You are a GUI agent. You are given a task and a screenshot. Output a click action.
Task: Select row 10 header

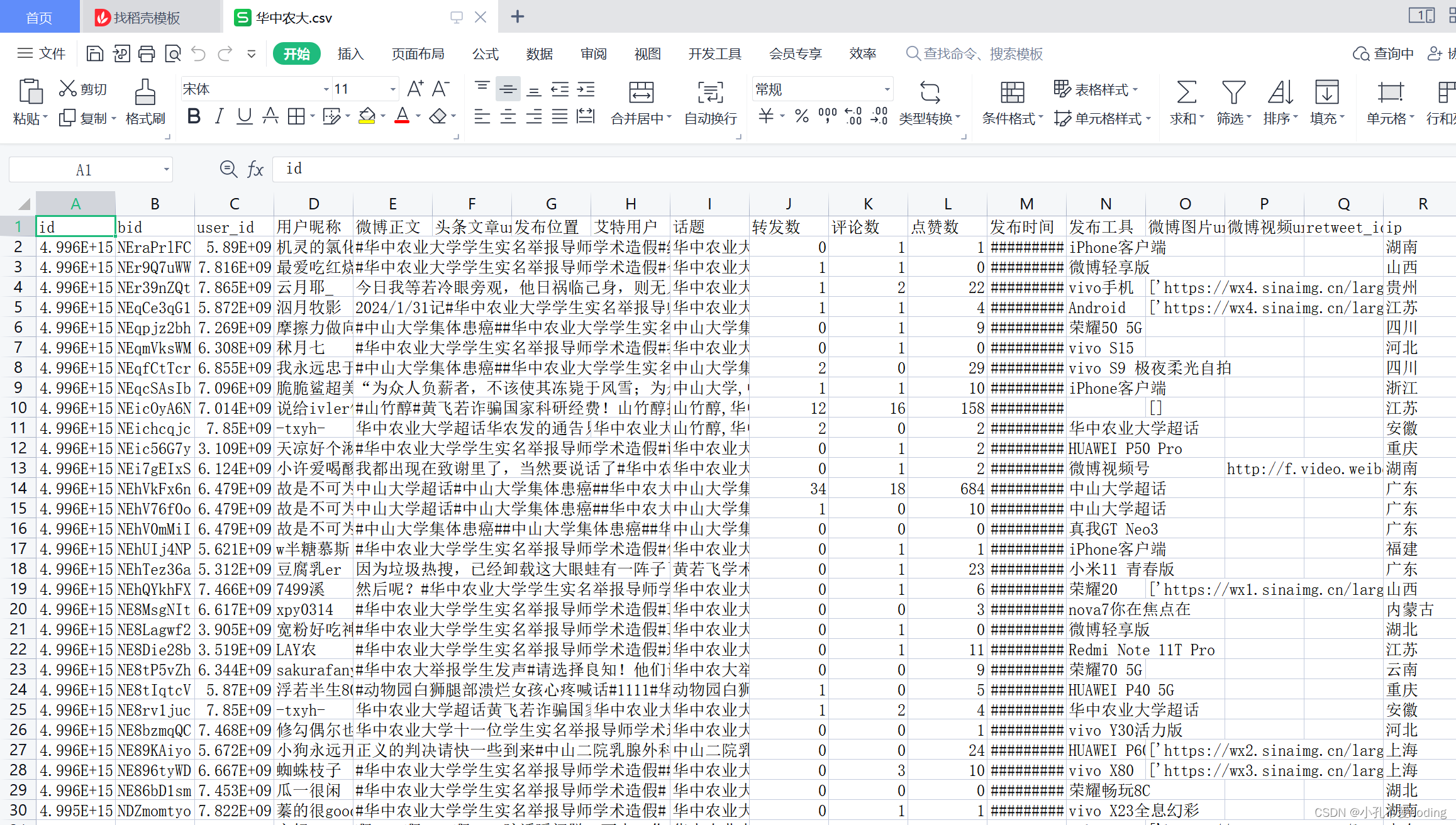[x=18, y=408]
